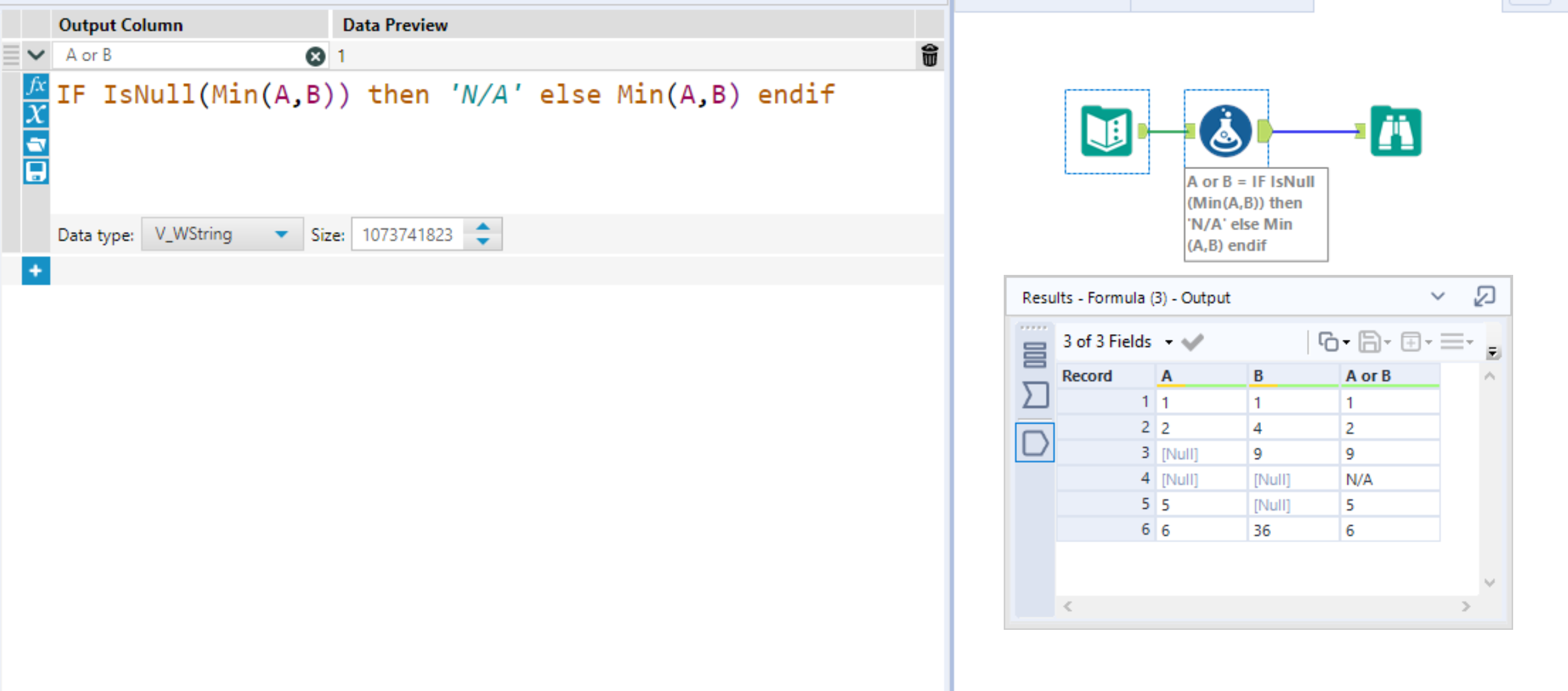Open the Data type V_WString dropdown
Viewport: 1568px width, 691px height.
[222, 235]
